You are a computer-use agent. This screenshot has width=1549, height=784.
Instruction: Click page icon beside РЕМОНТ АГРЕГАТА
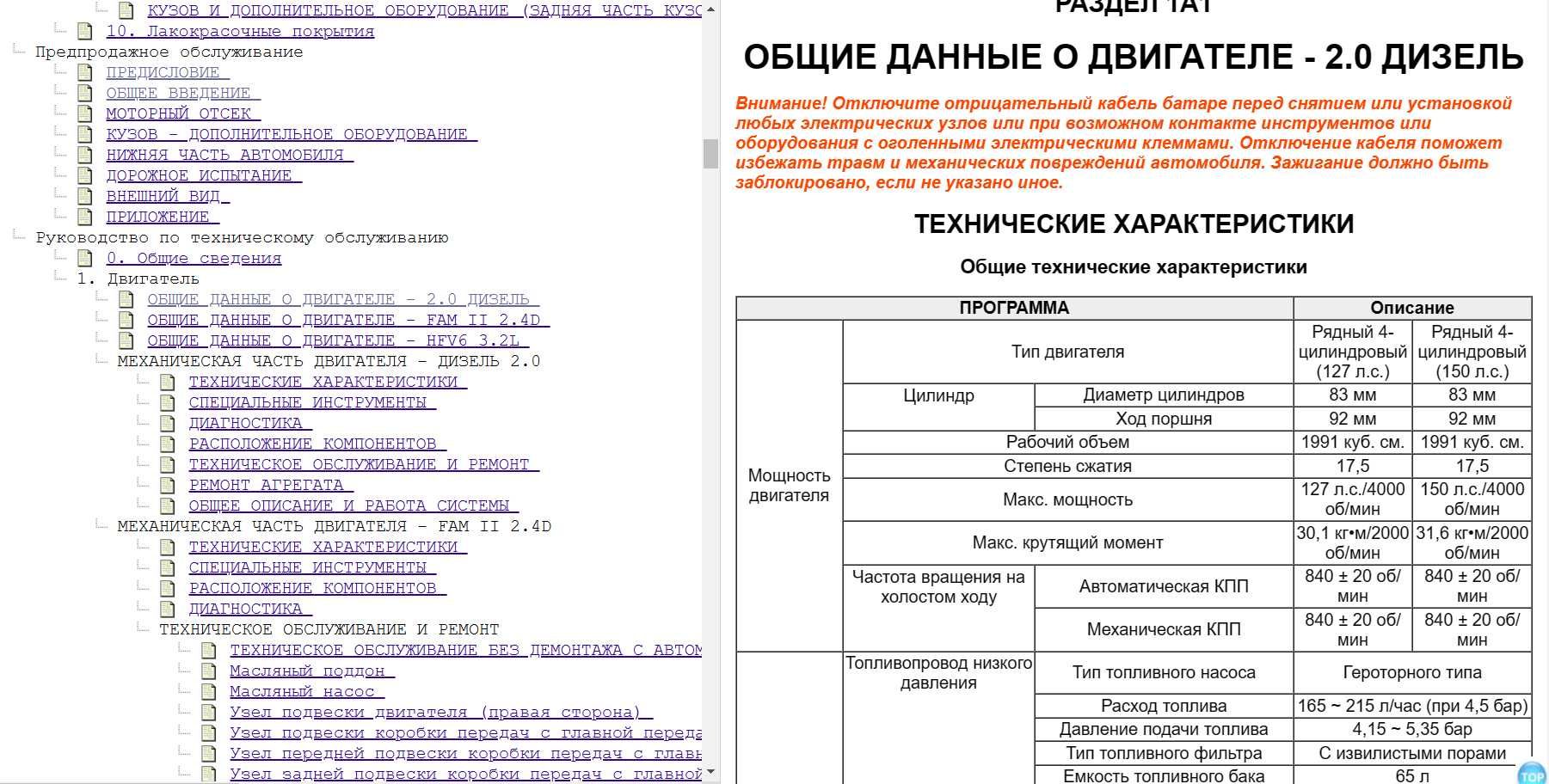tap(167, 485)
